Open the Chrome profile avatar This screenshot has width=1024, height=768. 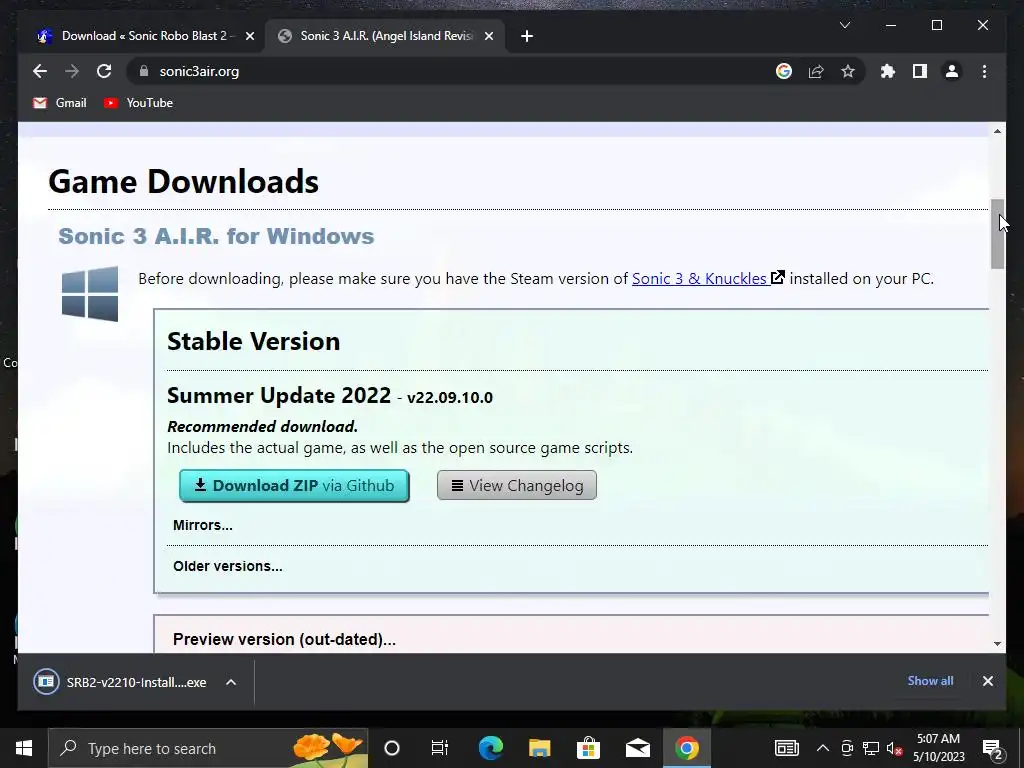[x=952, y=71]
